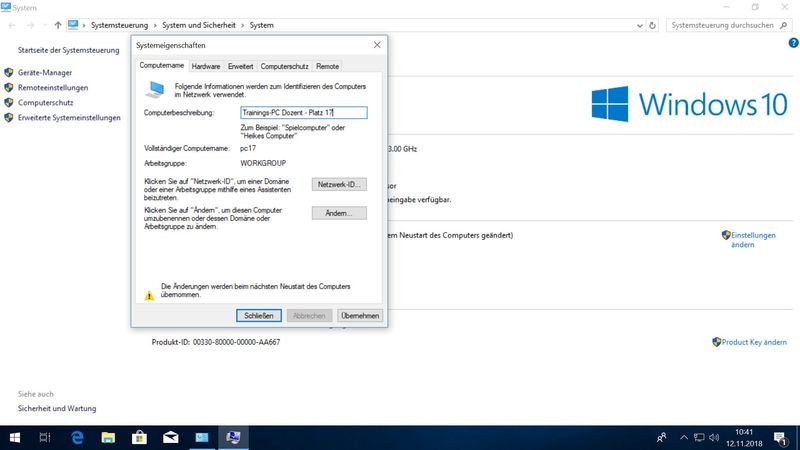Click the forward navigation arrow
This screenshot has width=800, height=450.
point(30,25)
